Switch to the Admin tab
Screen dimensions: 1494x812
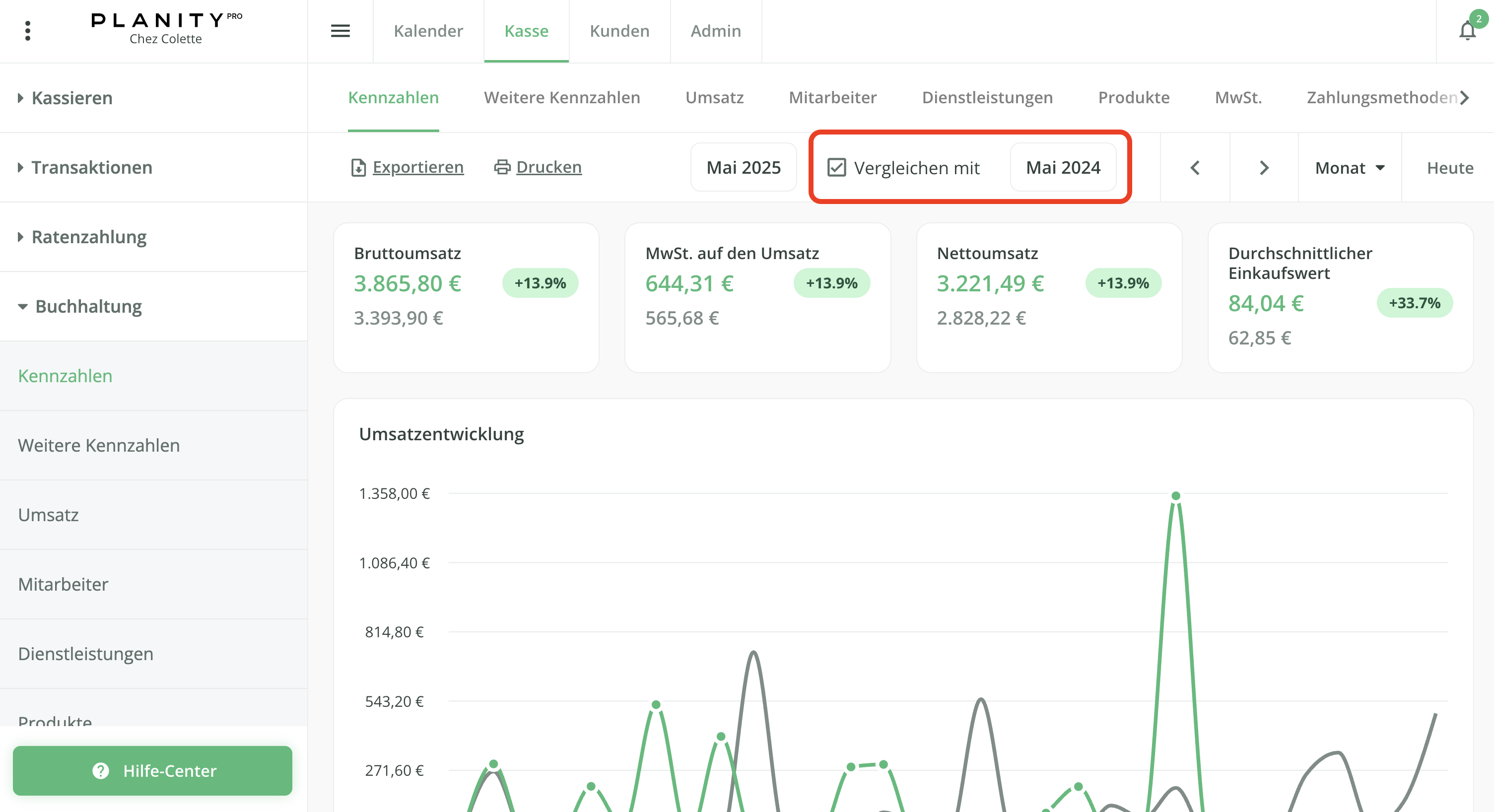(716, 31)
